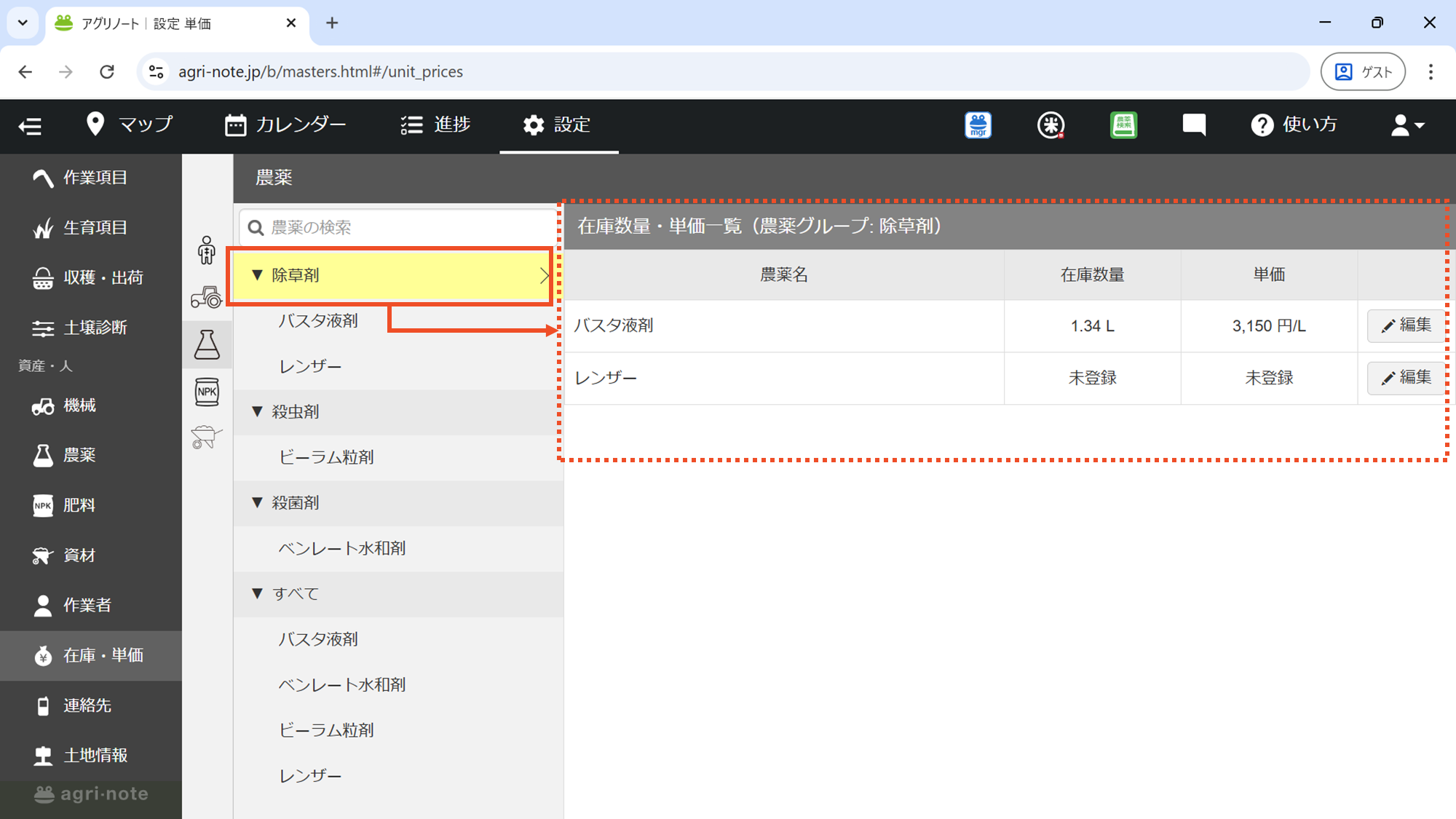Click the 3,150 円/L unit price cell

[1269, 326]
